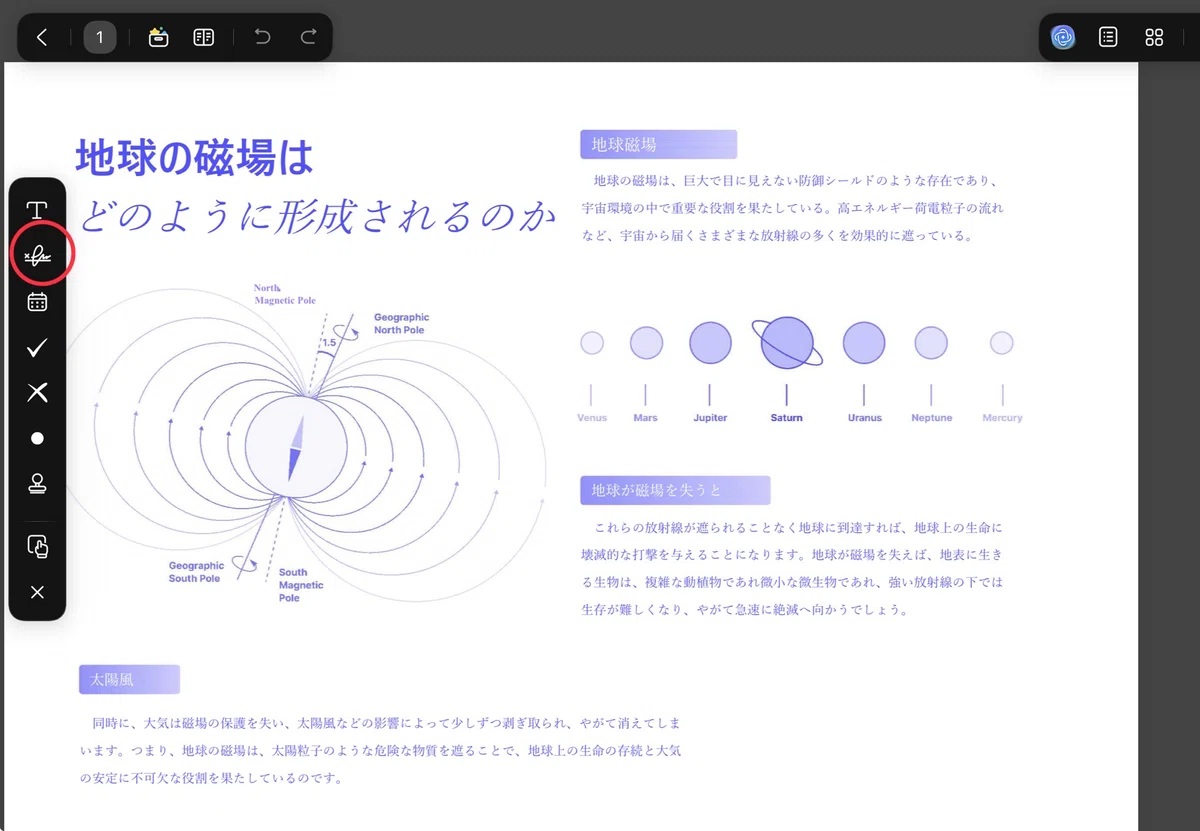This screenshot has height=831, width=1200.
Task: Select the checkmark stamp tool
Action: (x=37, y=348)
